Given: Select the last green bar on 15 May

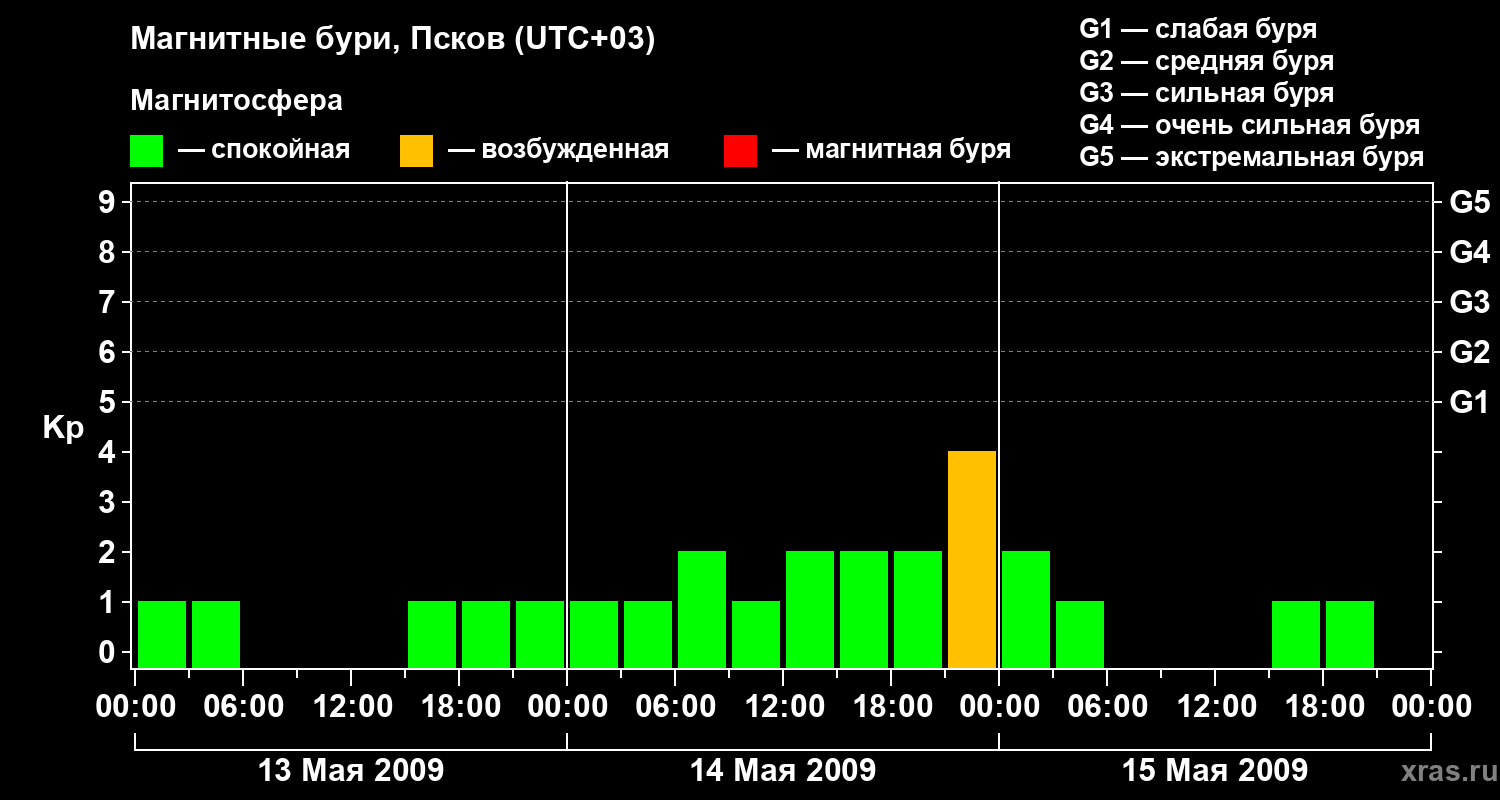Looking at the screenshot, I should 1350,634.
